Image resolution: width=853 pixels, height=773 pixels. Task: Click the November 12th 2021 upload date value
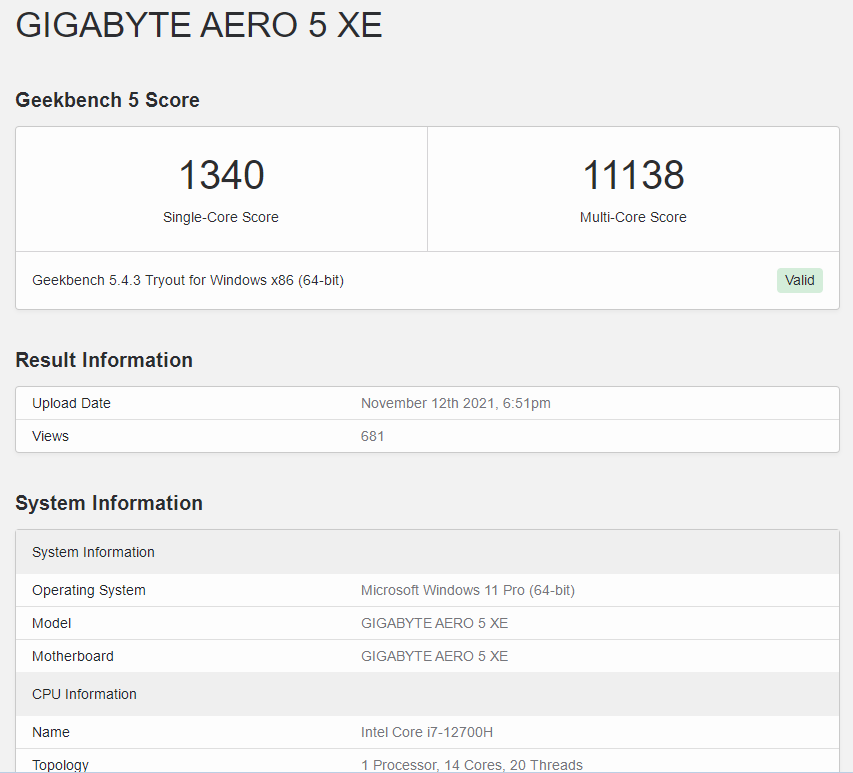tap(455, 403)
